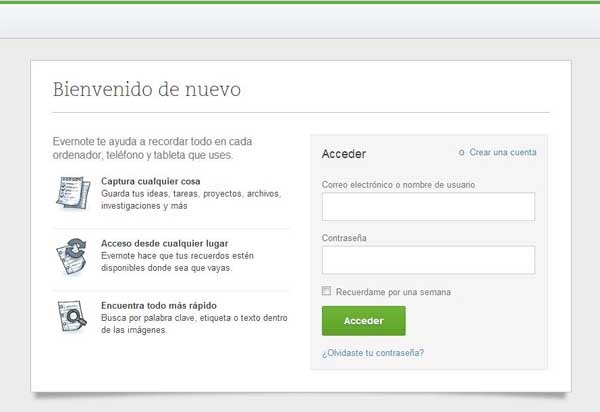Click the Recuerdame por una semana label text
This screenshot has height=412, width=600.
coord(393,292)
